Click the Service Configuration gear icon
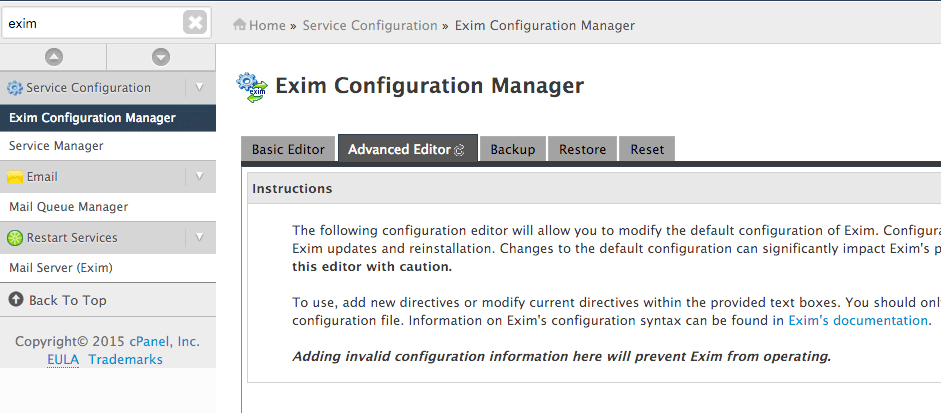The width and height of the screenshot is (941, 413). 15,88
